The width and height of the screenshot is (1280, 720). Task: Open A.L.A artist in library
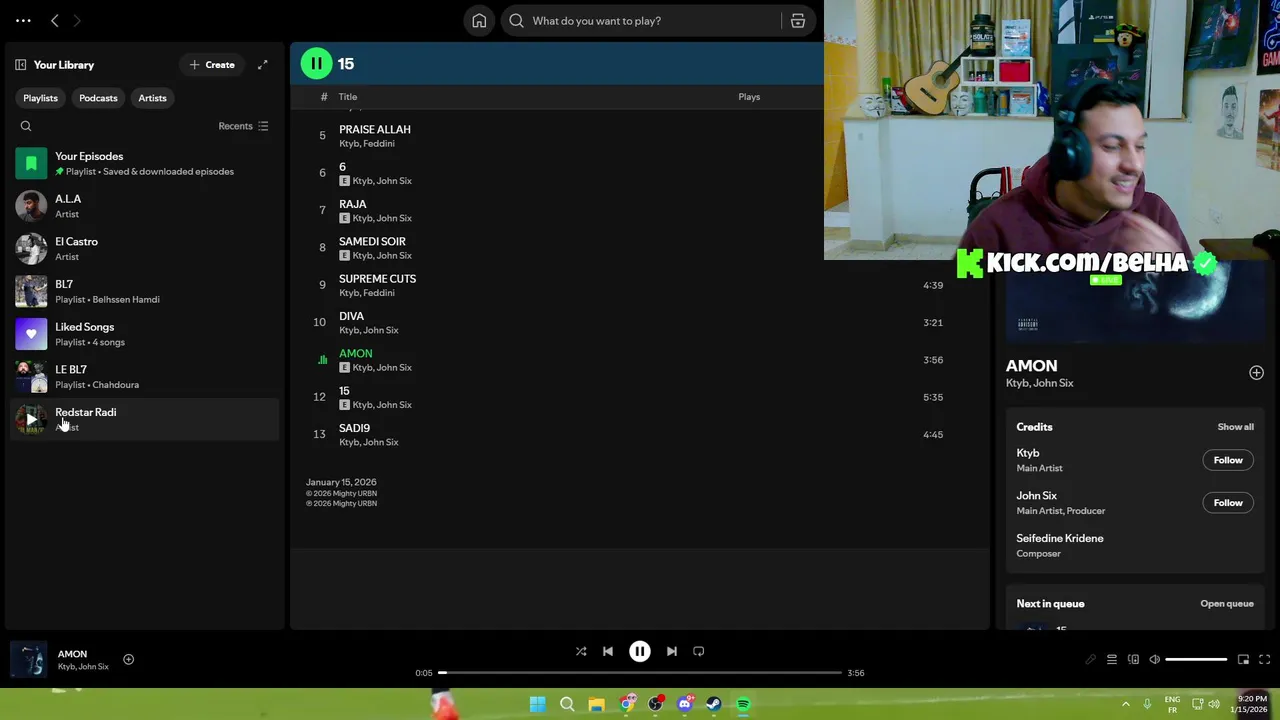pyautogui.click(x=145, y=206)
